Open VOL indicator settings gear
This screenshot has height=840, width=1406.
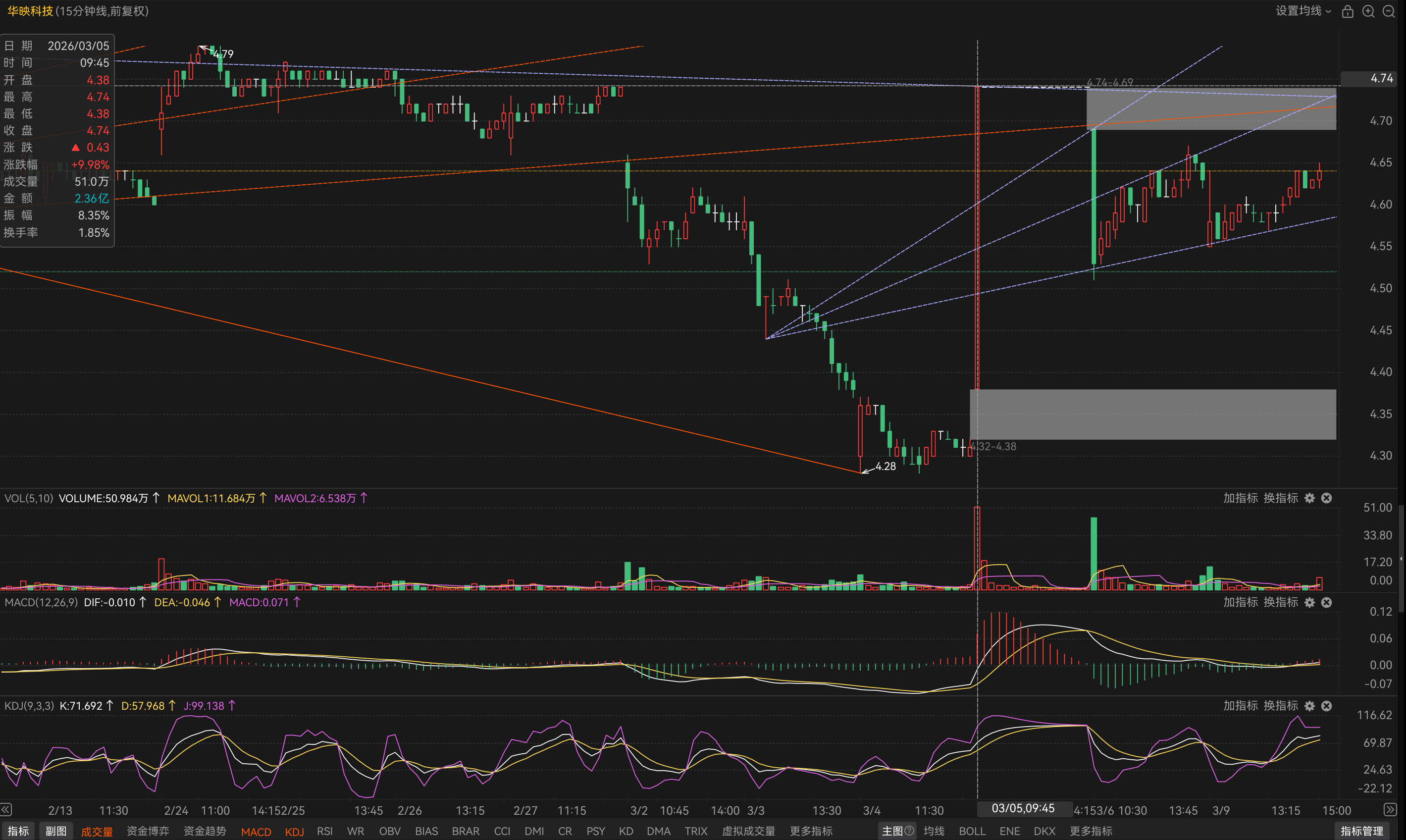tap(1309, 498)
